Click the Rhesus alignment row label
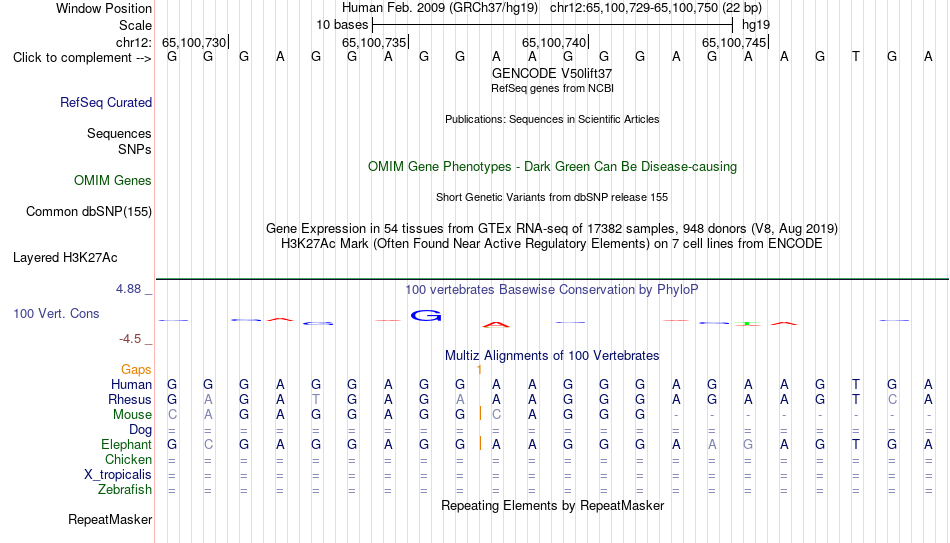The image size is (950, 543). [x=130, y=399]
